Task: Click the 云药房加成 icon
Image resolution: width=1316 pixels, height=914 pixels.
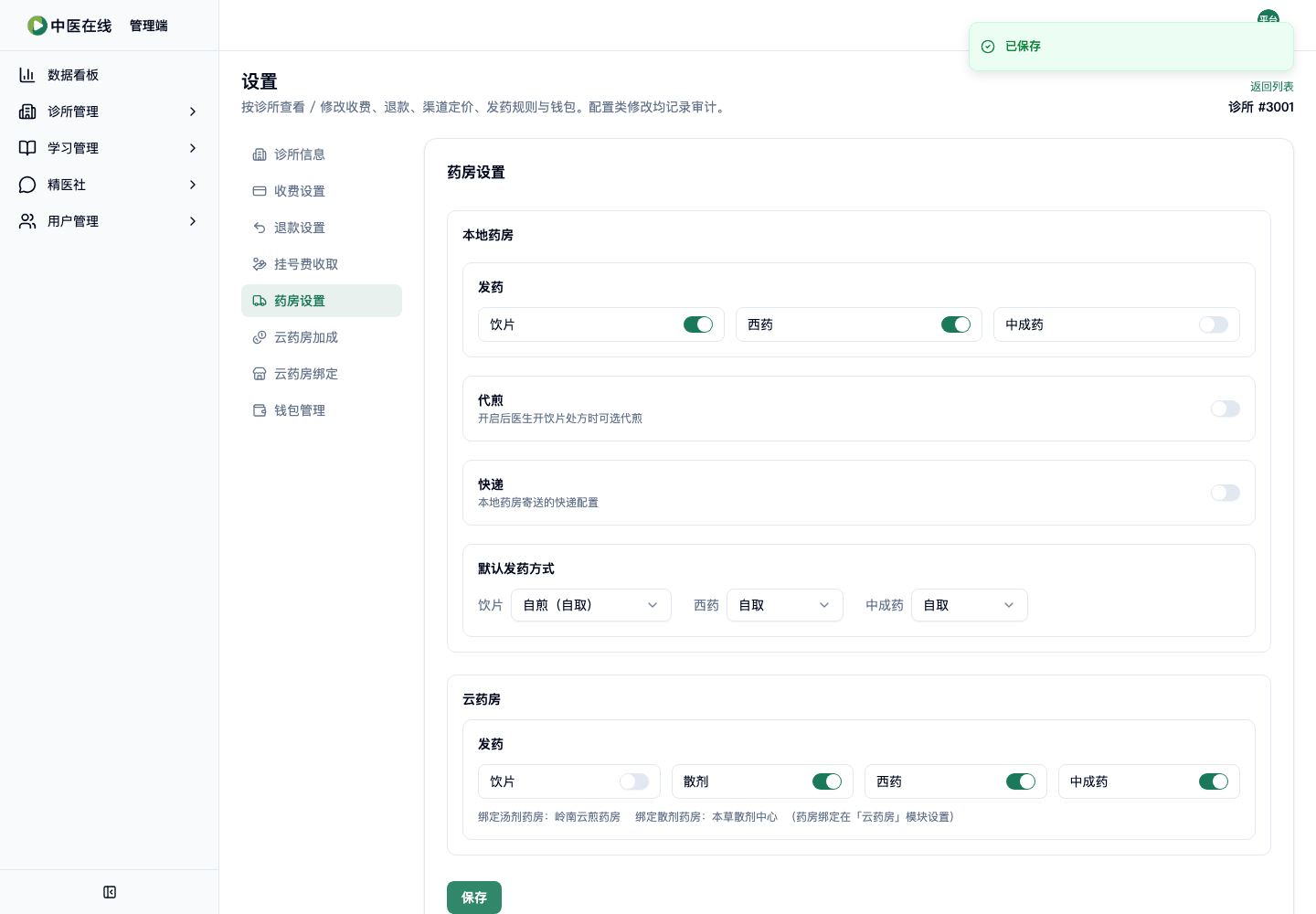Action: (x=260, y=337)
